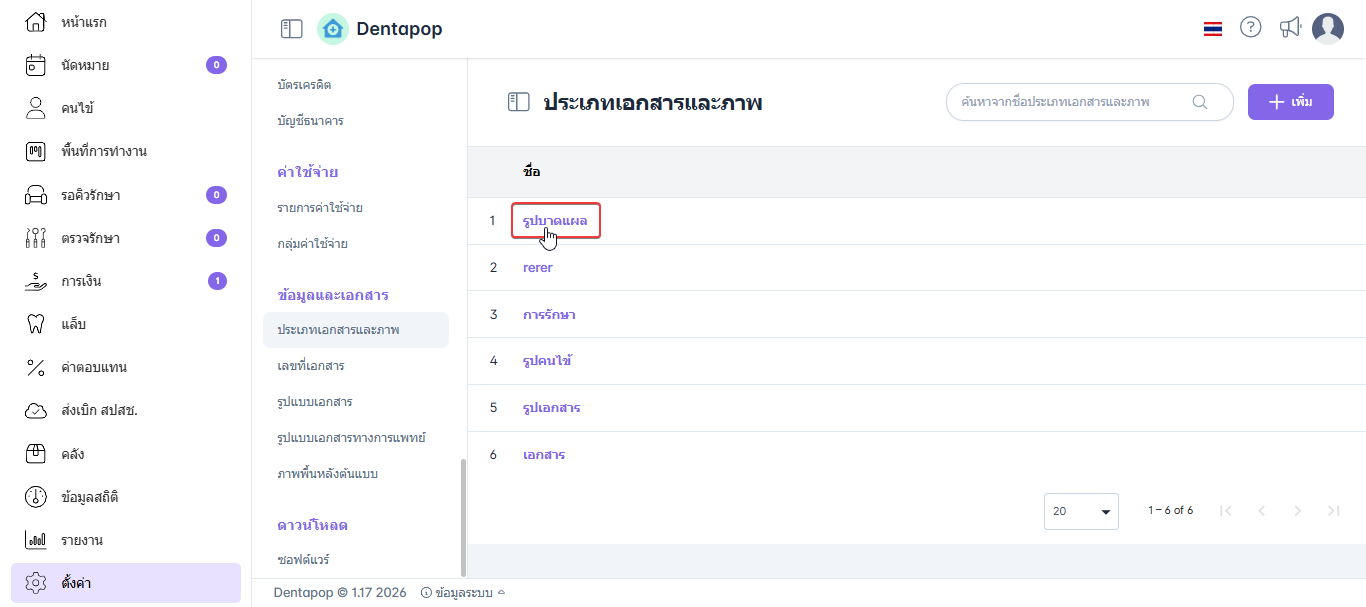Click the user avatar profile picture
Image resolution: width=1366 pixels, height=607 pixels.
[x=1328, y=29]
